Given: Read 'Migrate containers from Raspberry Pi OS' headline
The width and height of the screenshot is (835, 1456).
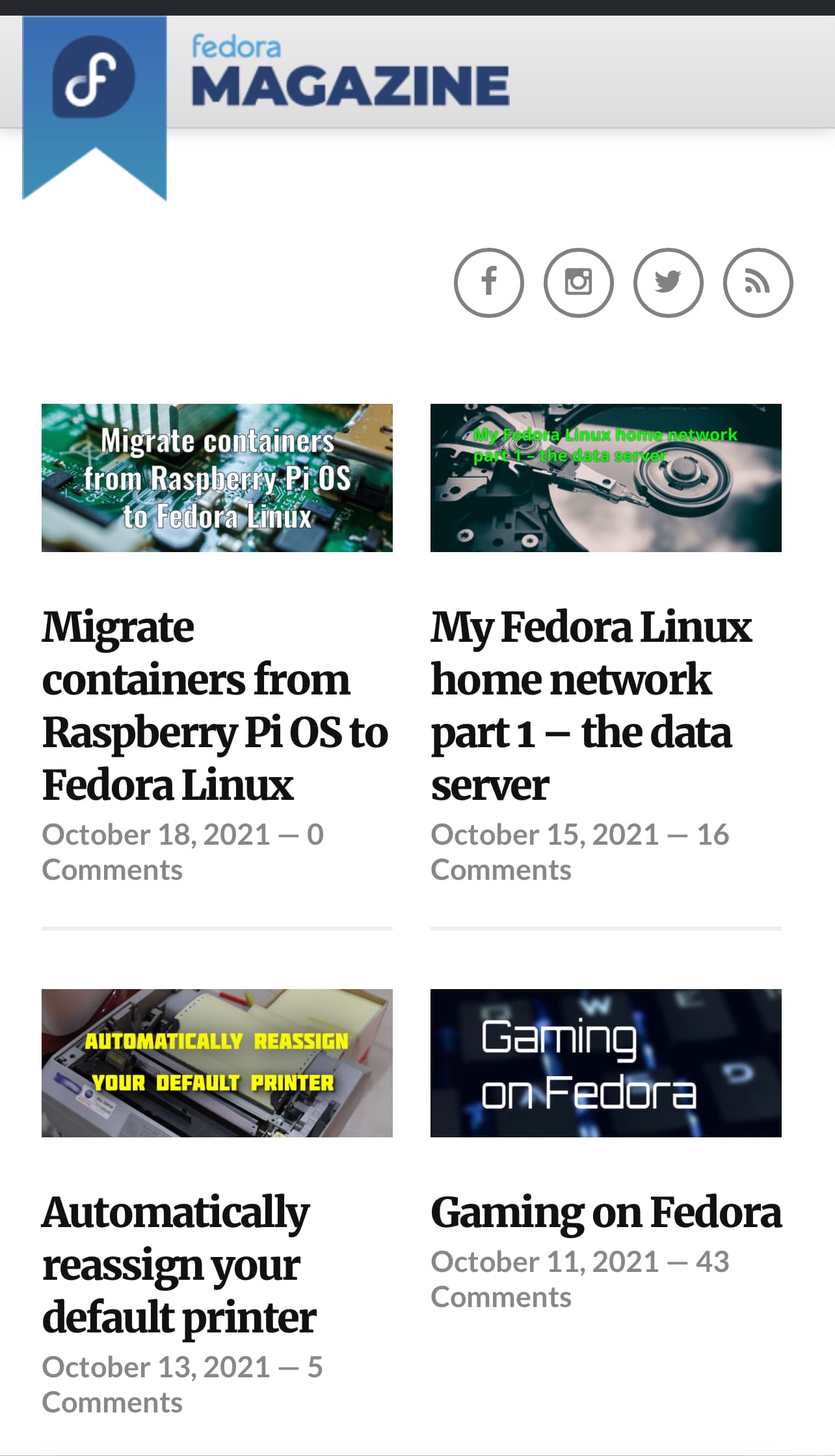Looking at the screenshot, I should pyautogui.click(x=215, y=706).
